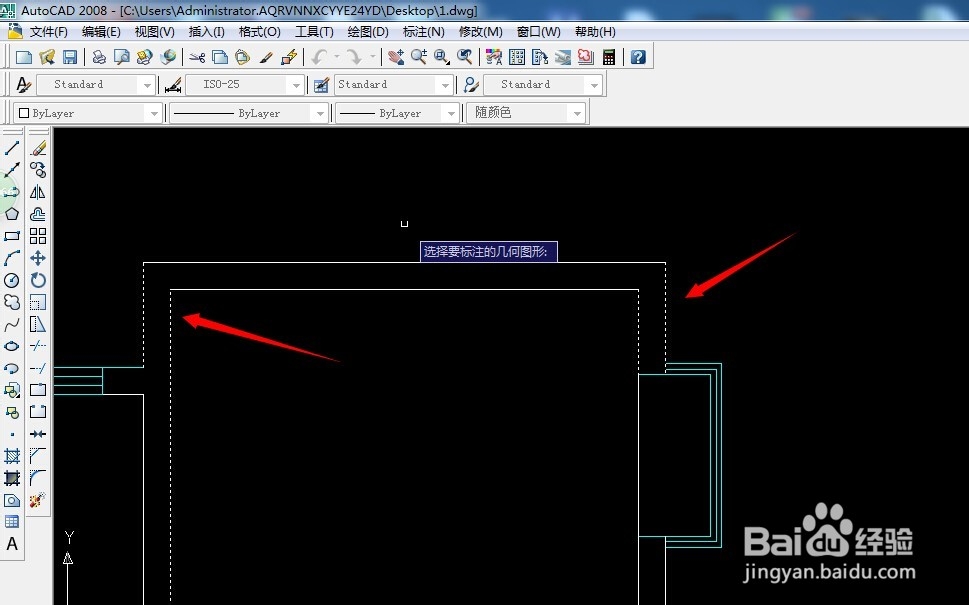
Task: Open the 工具(T) menu
Action: point(314,32)
